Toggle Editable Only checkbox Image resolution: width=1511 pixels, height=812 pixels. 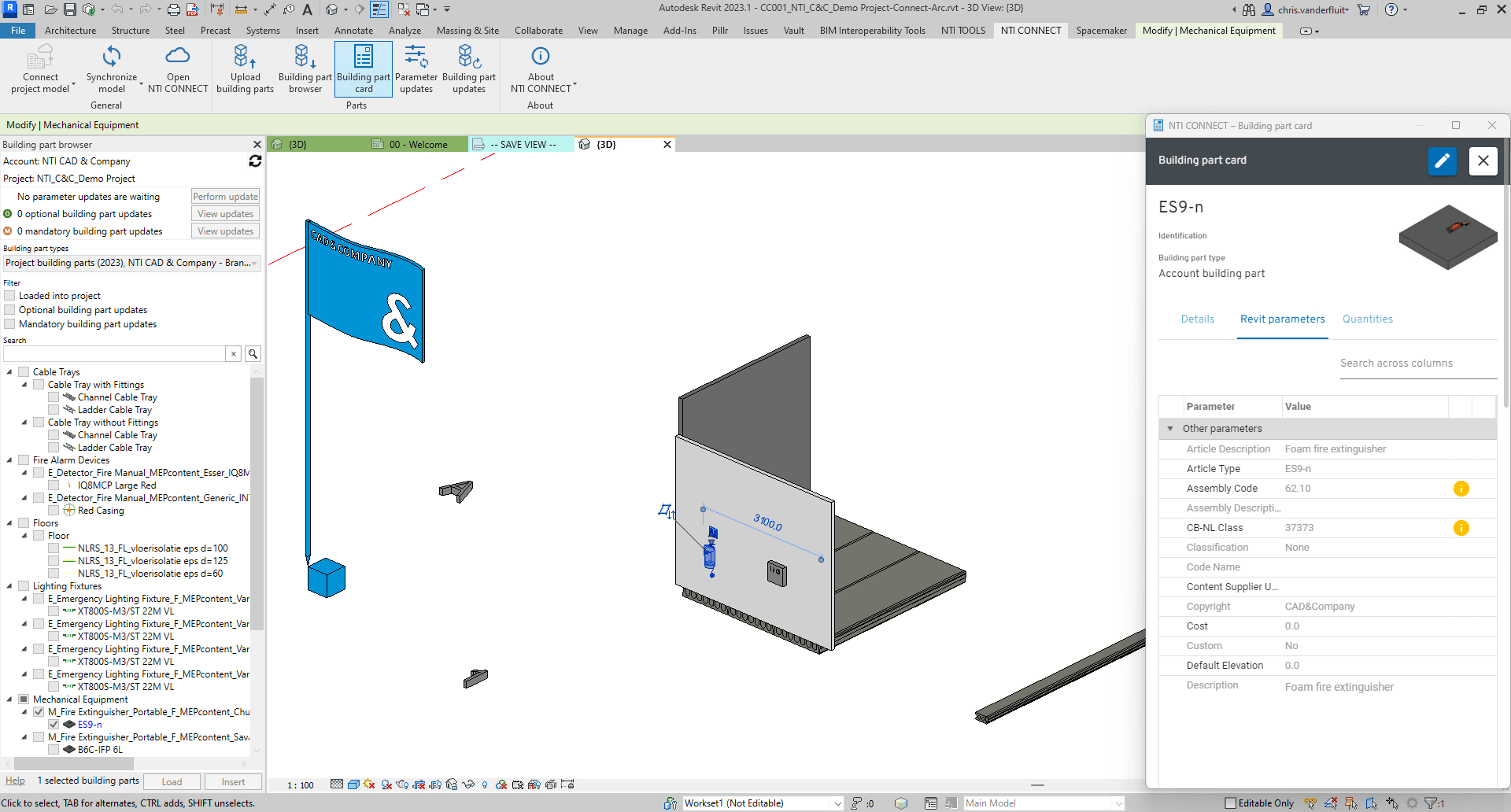[x=1231, y=803]
